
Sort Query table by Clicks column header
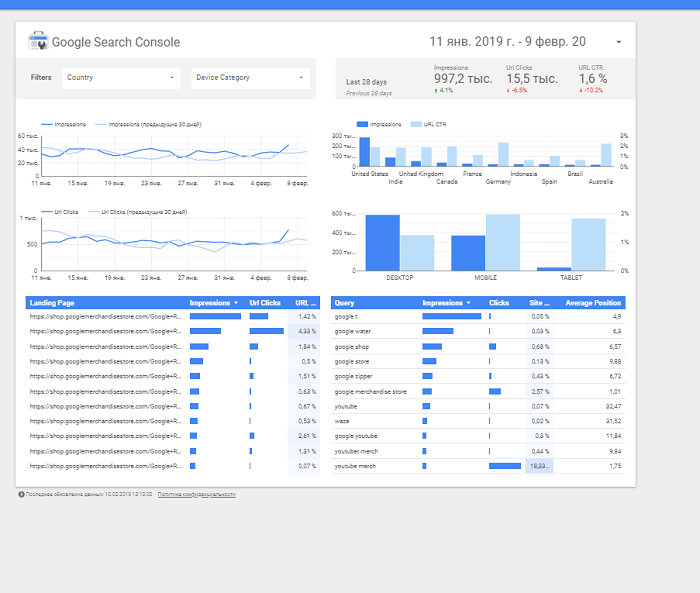[x=499, y=302]
